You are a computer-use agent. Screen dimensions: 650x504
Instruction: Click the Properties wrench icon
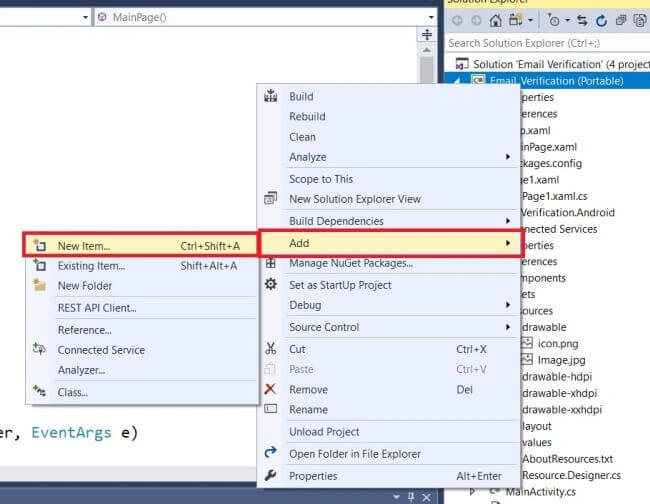(270, 475)
